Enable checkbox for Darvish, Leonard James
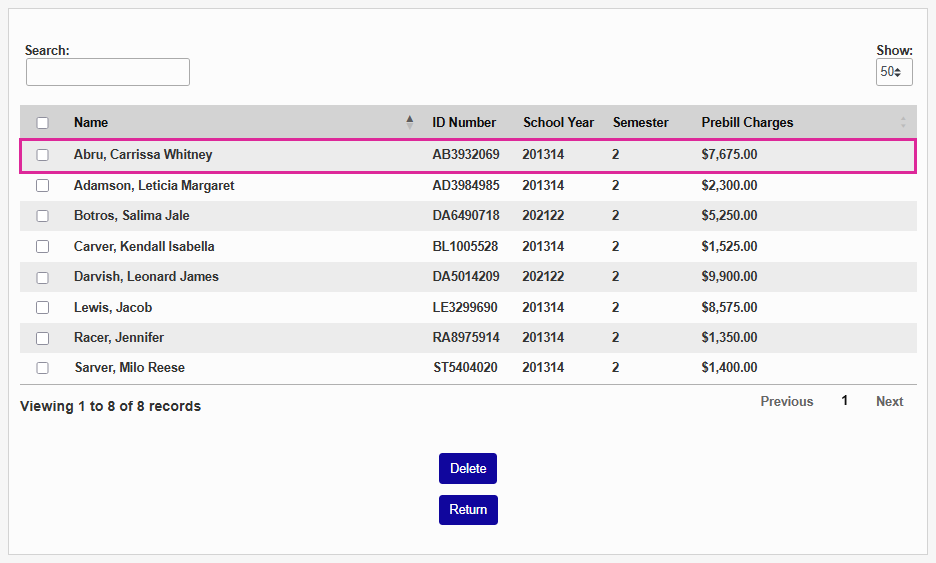Image resolution: width=936 pixels, height=563 pixels. pyautogui.click(x=42, y=277)
